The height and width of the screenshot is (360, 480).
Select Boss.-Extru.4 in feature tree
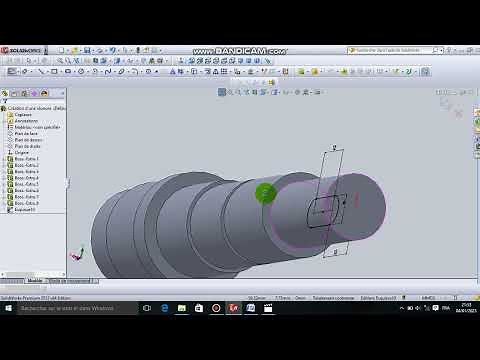26,178
